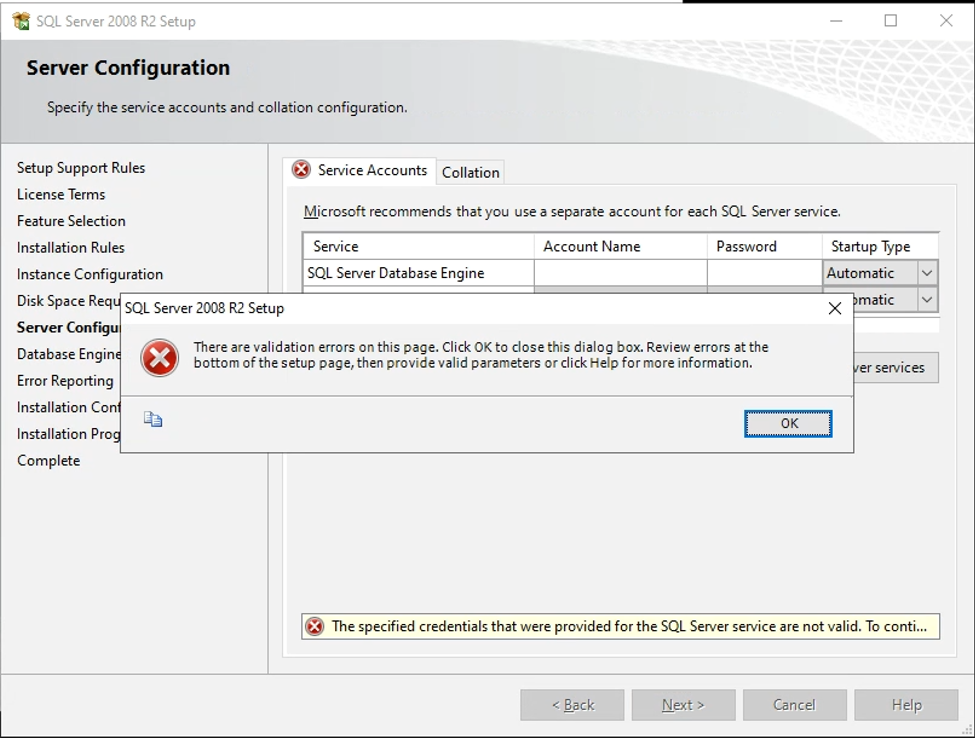Viewport: 975px width, 738px height.
Task: Click the error icon on Service Accounts tab
Action: tap(301, 170)
